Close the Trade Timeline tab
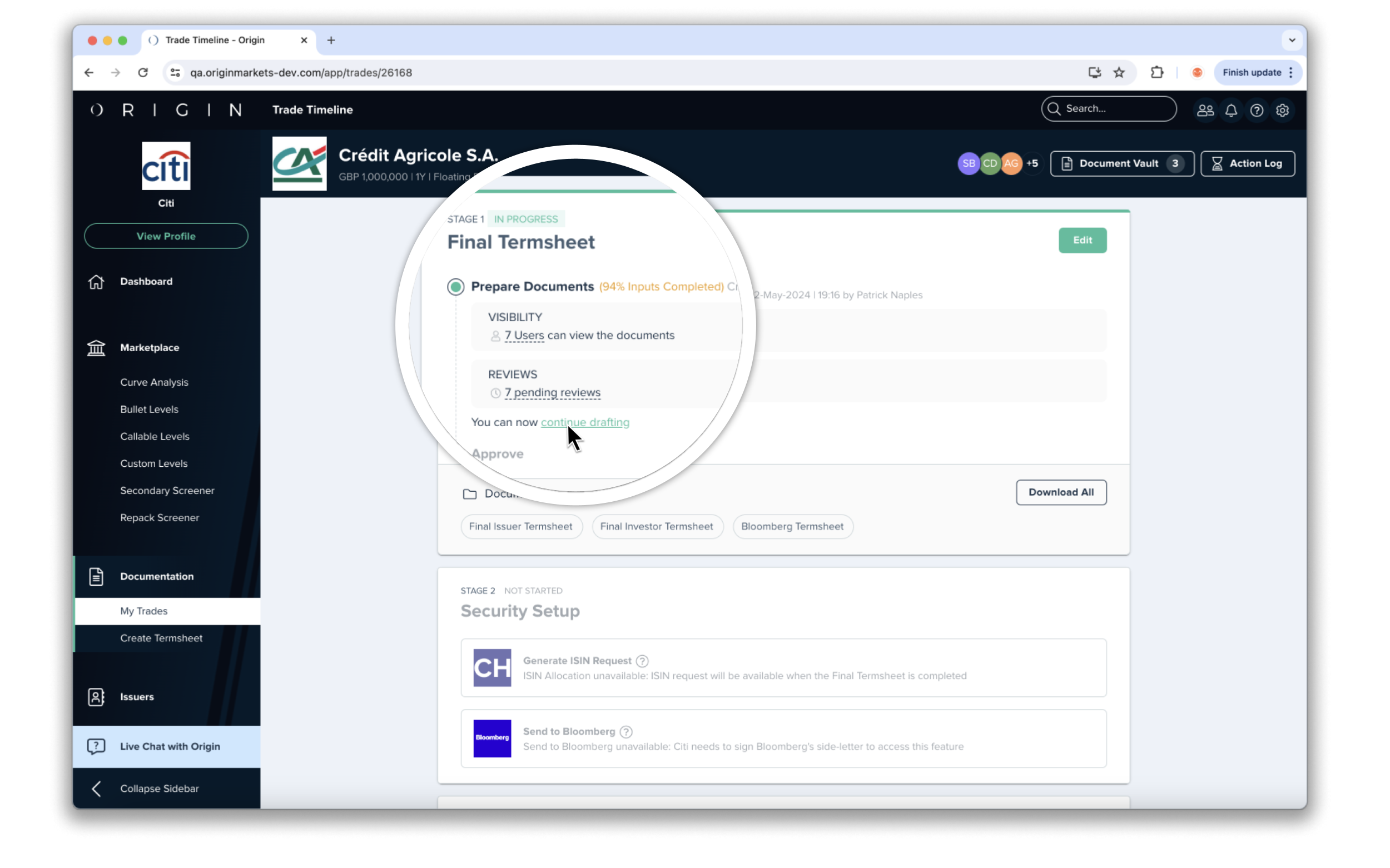This screenshot has height=868, width=1390. click(x=304, y=40)
